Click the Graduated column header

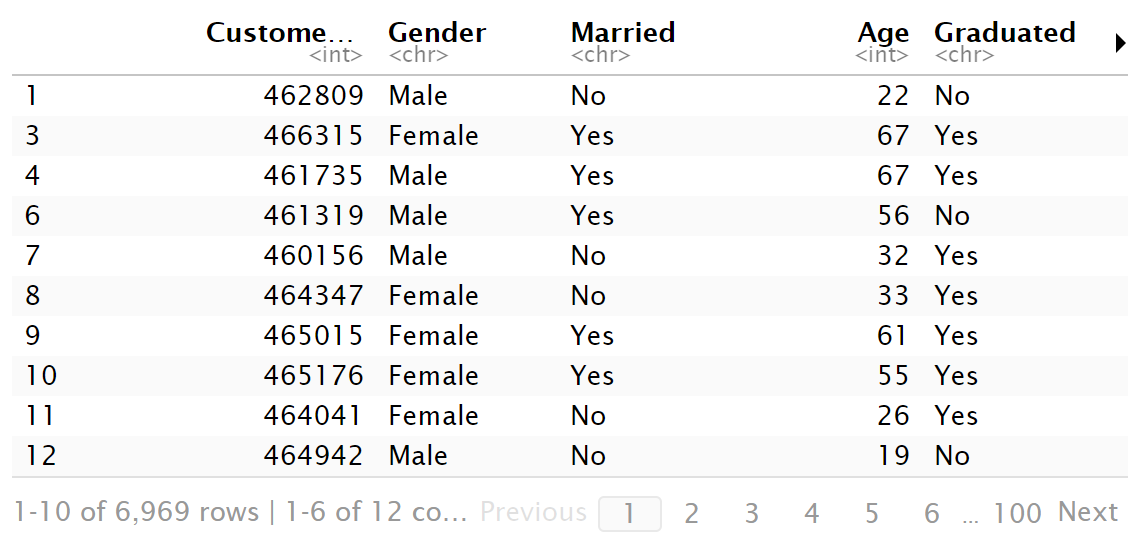click(x=1005, y=32)
